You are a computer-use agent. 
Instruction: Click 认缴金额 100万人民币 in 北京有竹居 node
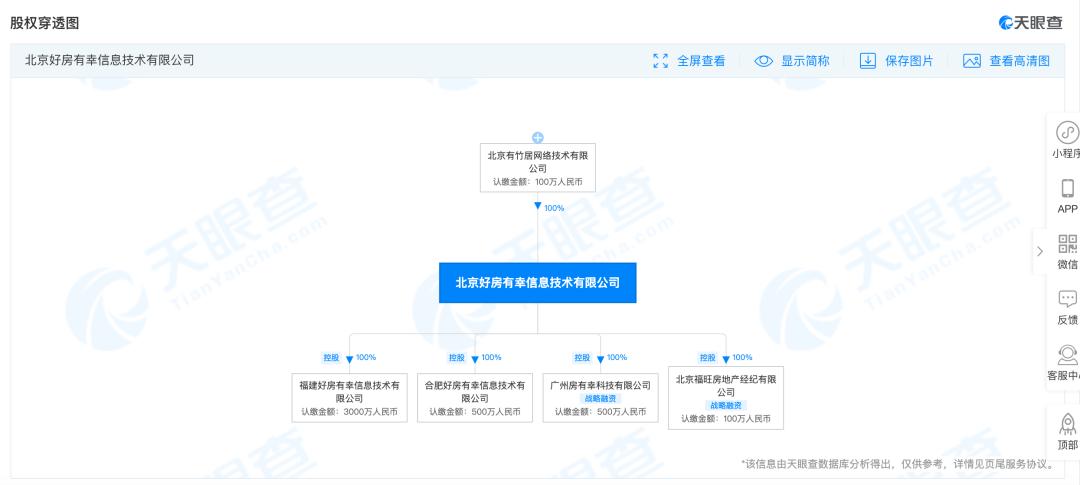coord(538,182)
